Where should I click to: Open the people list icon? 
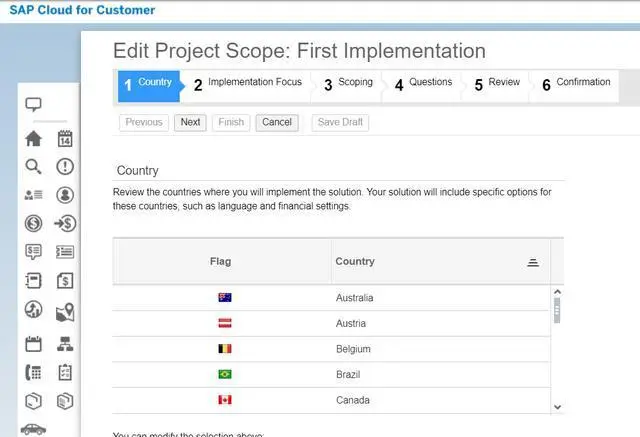[33, 195]
